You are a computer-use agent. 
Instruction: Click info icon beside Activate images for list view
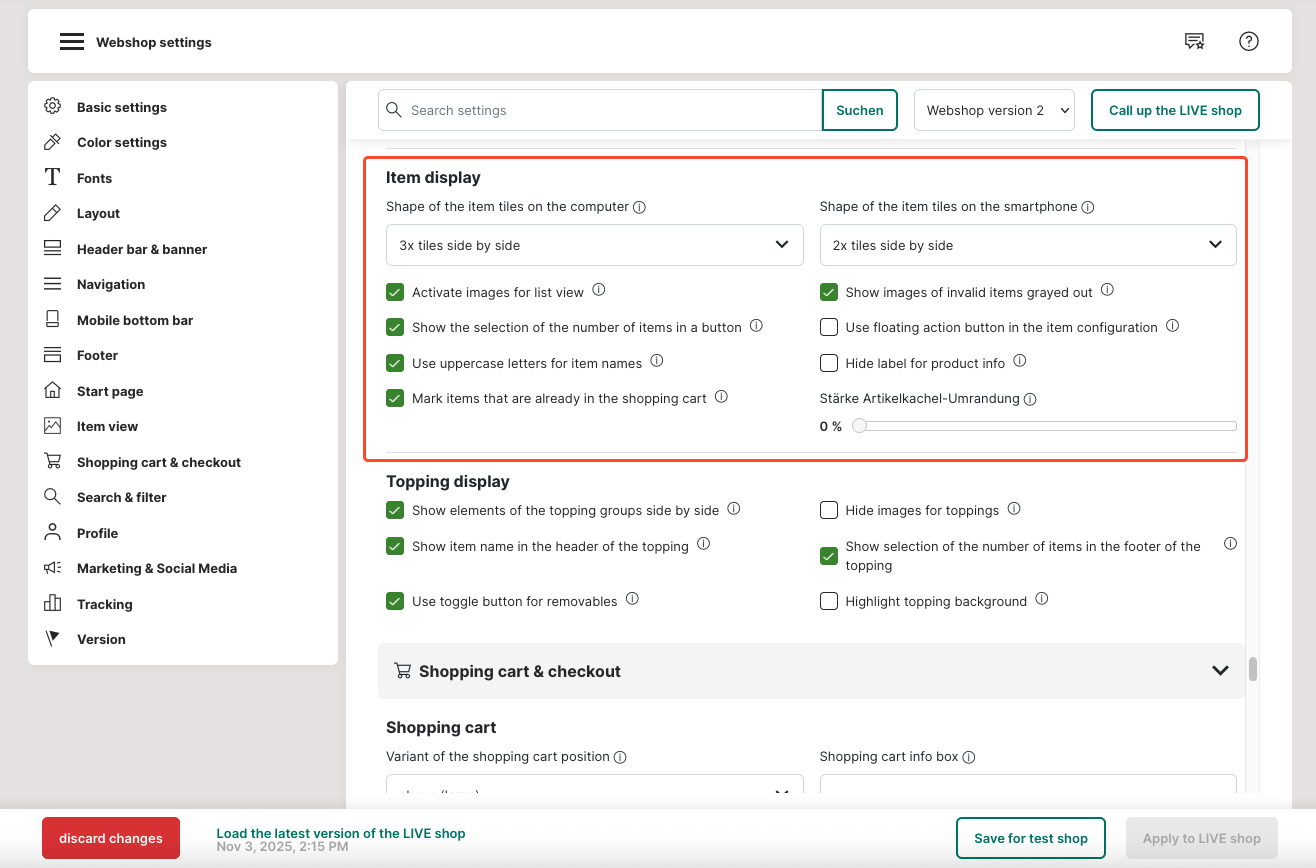click(x=599, y=290)
